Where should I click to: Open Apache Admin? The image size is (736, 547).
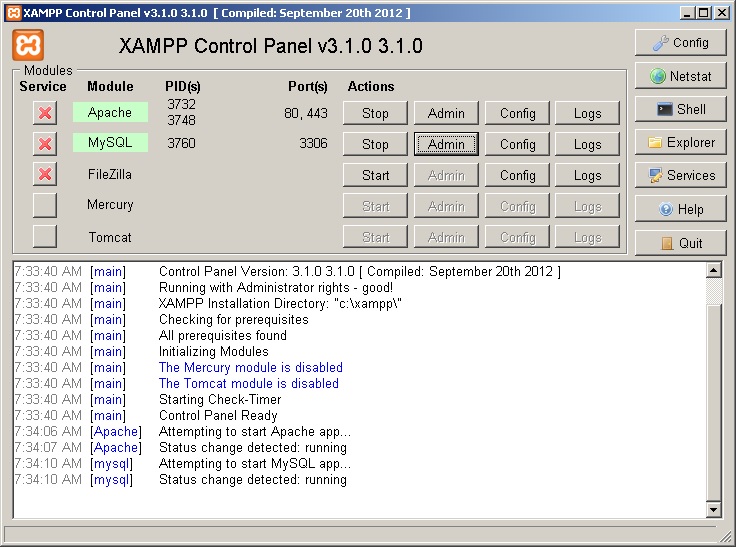pos(446,113)
